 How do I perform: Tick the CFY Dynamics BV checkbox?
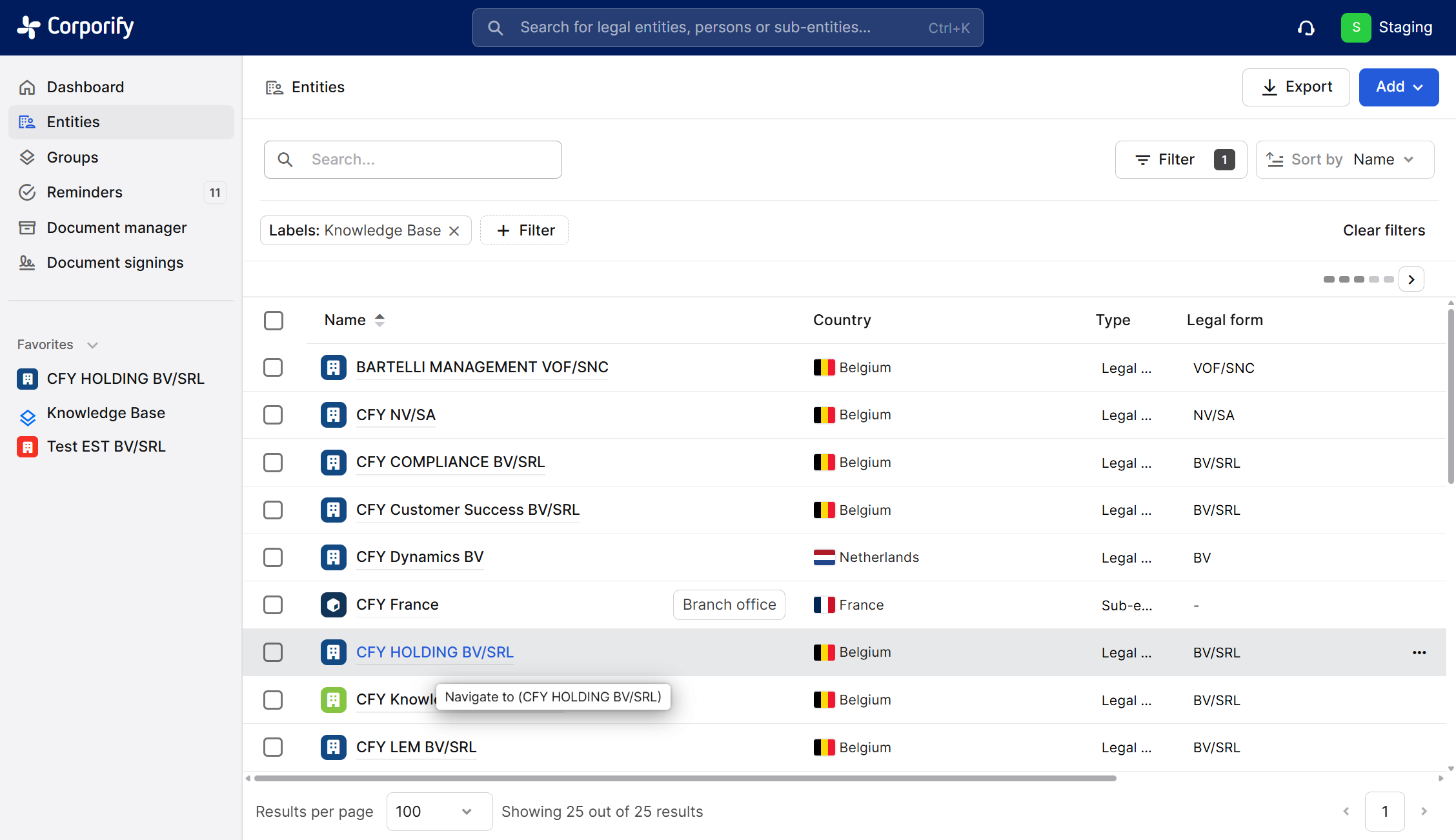(273, 557)
